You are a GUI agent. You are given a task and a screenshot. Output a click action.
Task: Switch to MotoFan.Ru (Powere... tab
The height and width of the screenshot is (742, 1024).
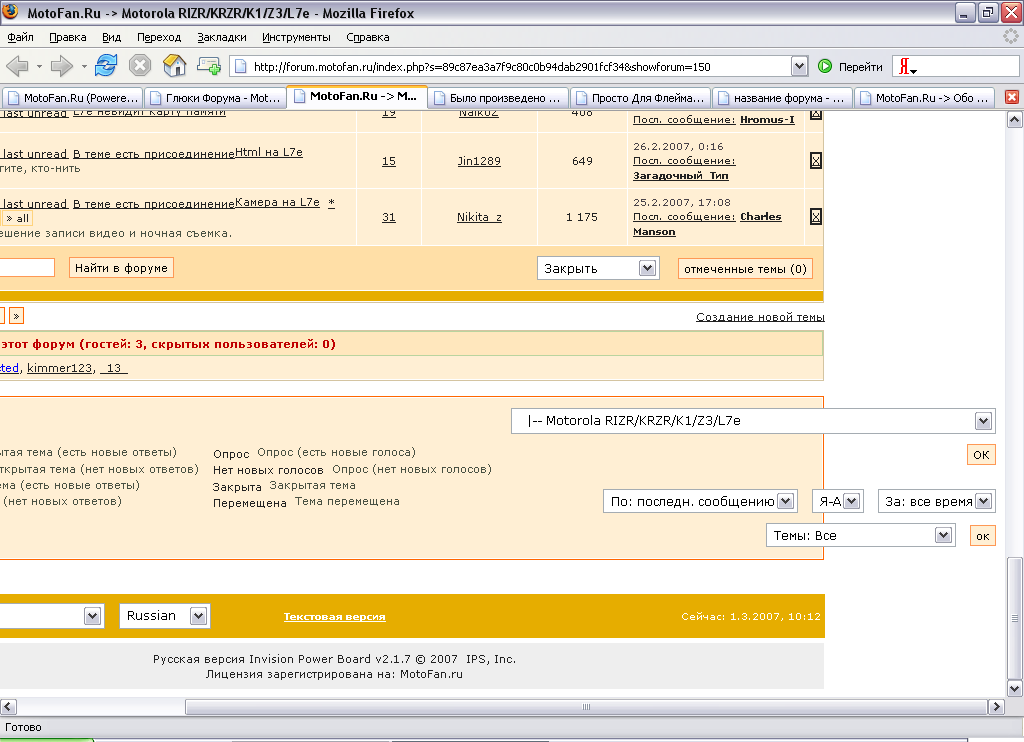[x=73, y=98]
